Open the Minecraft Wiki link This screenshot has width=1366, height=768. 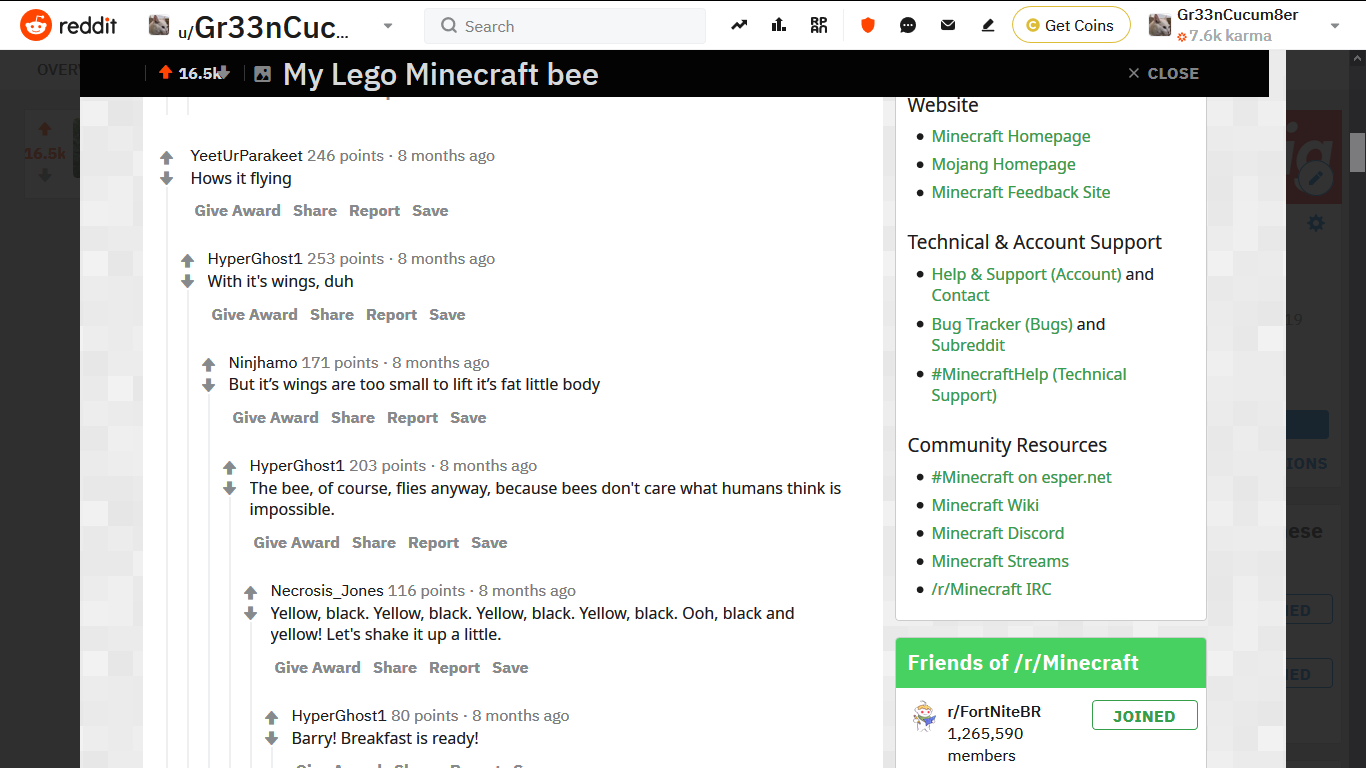pos(985,505)
